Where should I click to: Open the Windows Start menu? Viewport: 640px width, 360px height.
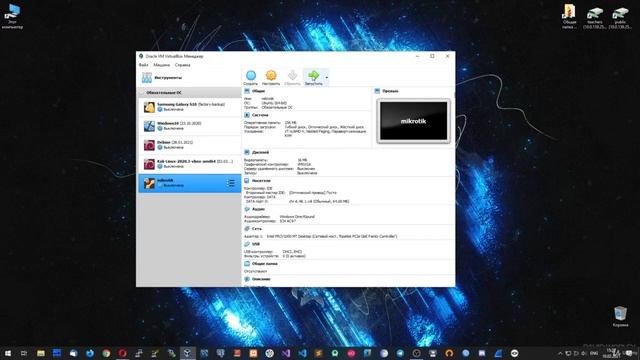click(x=8, y=353)
